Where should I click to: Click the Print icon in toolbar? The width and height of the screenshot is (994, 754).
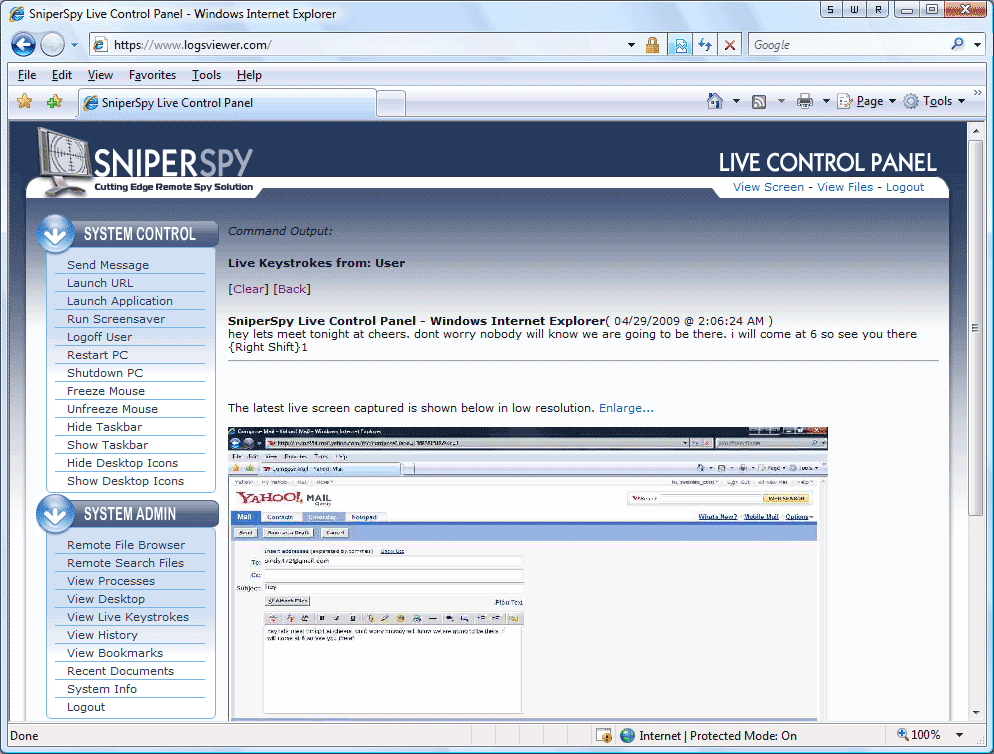click(805, 101)
